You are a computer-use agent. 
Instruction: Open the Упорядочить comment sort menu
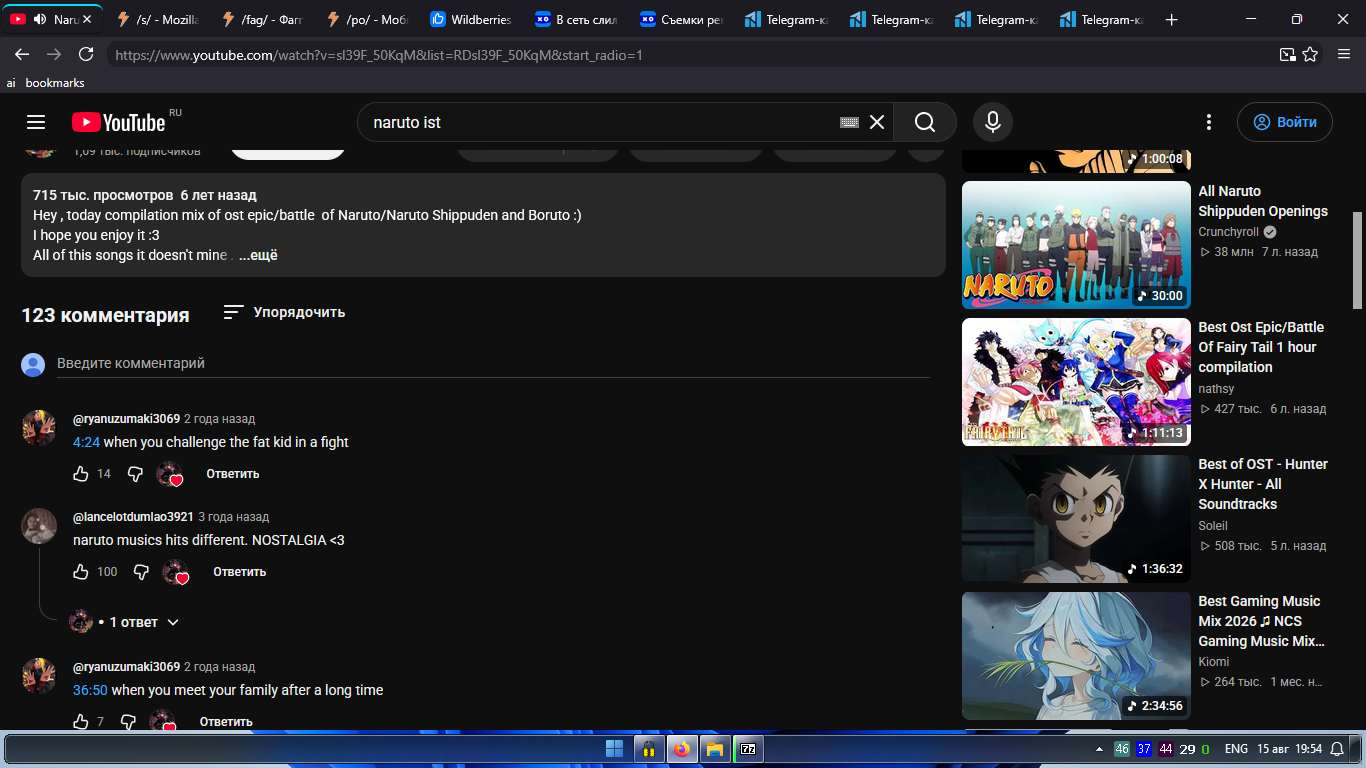pos(284,312)
